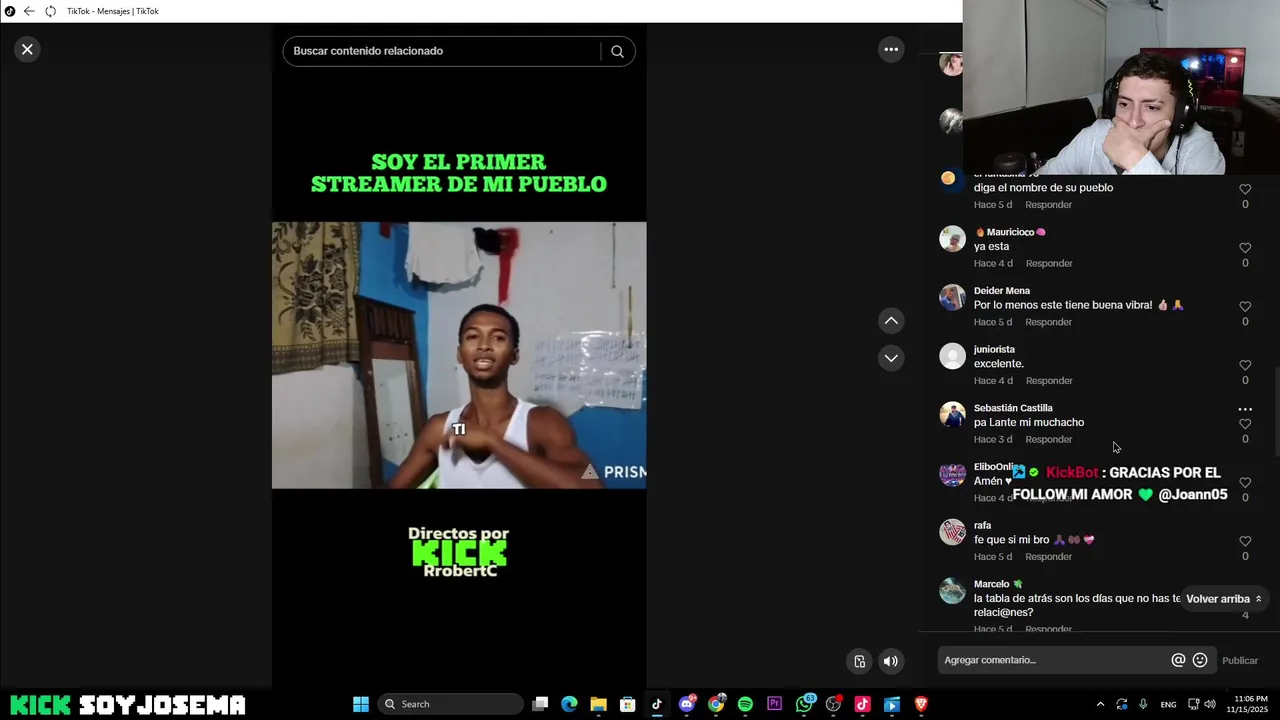Reply to Mauricioco's comment

(1048, 264)
